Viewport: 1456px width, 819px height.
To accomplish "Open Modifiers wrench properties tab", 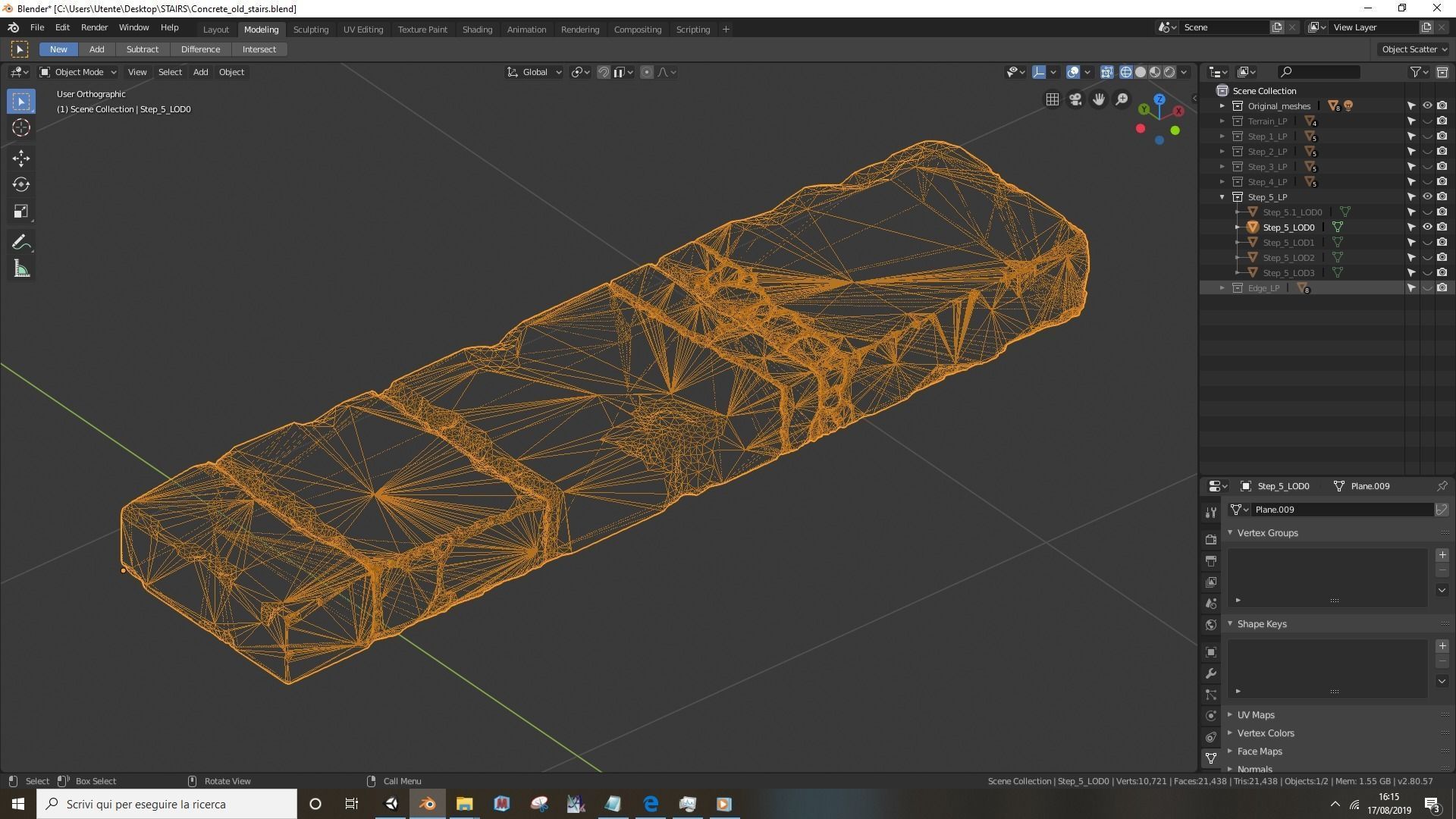I will pos(1211,673).
